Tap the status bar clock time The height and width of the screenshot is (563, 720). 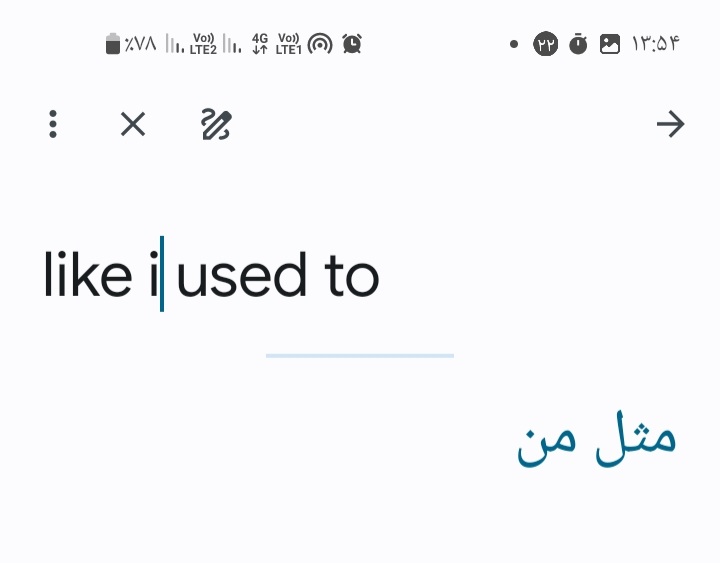tap(655, 44)
